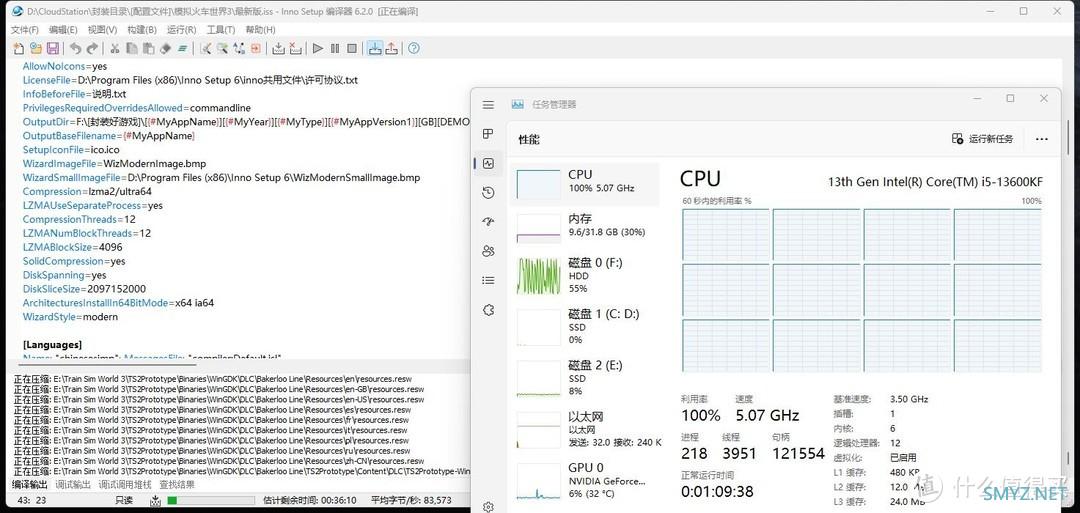Screen dimensions: 1080x513
Task: Click the Cut scissors icon
Action: pyautogui.click(x=115, y=48)
